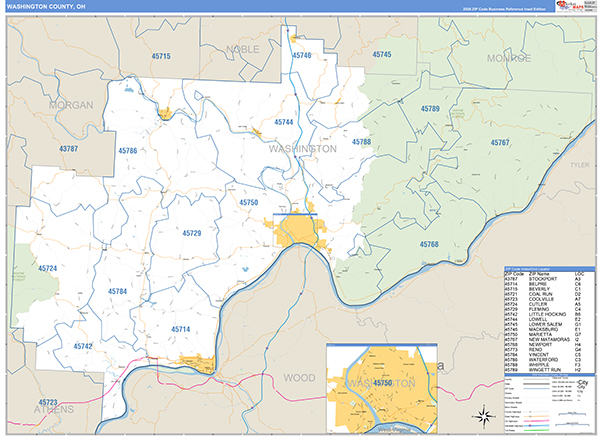This screenshot has height=436, width=600.
Task: Select the 43787 ZIP label on the map
Action: click(68, 149)
